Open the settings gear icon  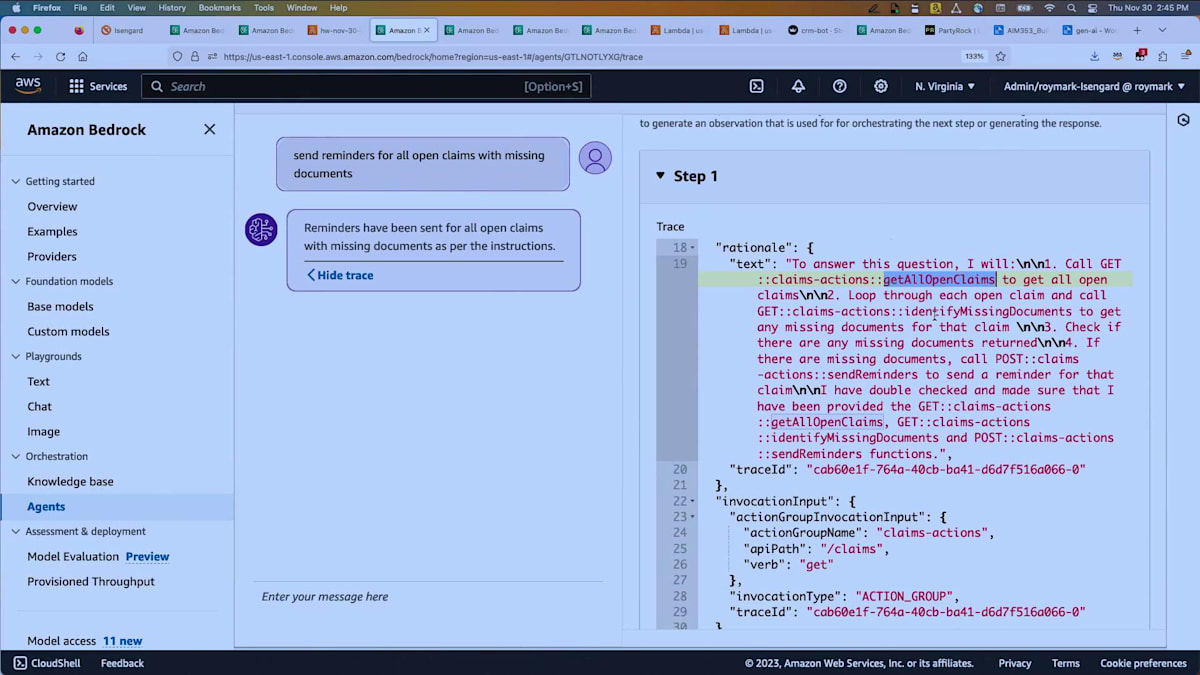coord(881,86)
